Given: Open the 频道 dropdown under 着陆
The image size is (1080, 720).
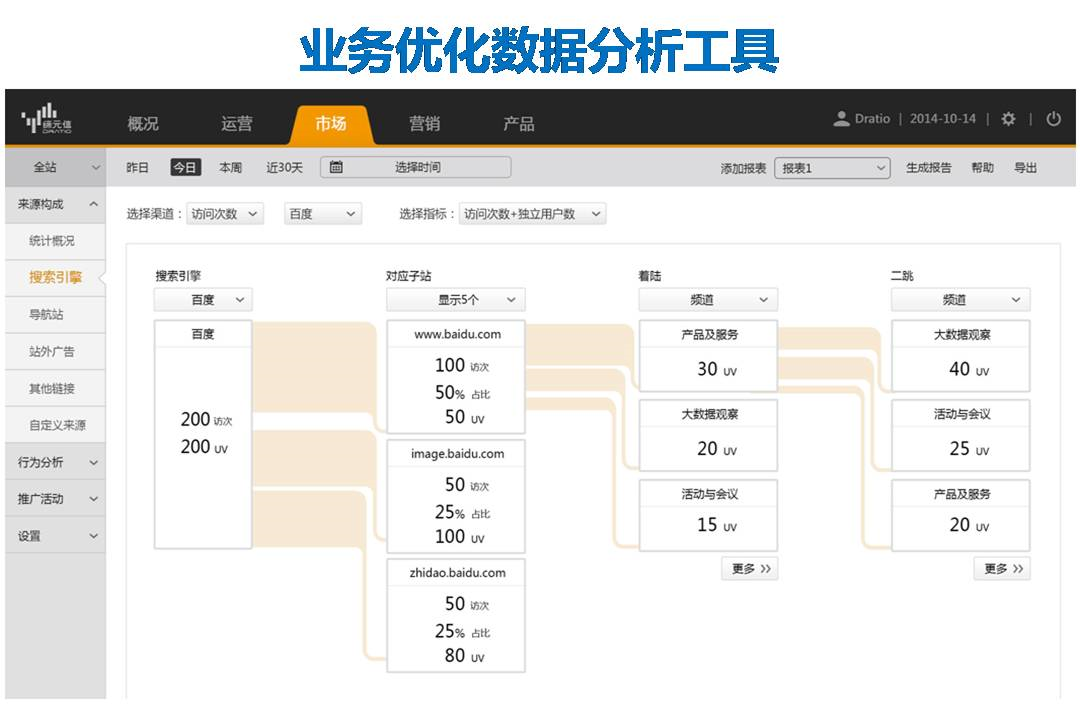Looking at the screenshot, I should pos(708,300).
